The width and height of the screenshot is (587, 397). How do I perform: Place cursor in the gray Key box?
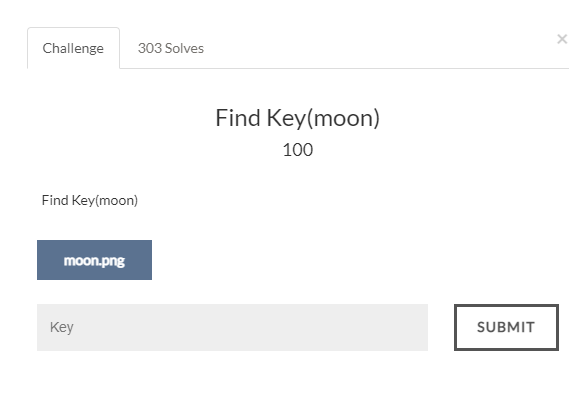[232, 327]
